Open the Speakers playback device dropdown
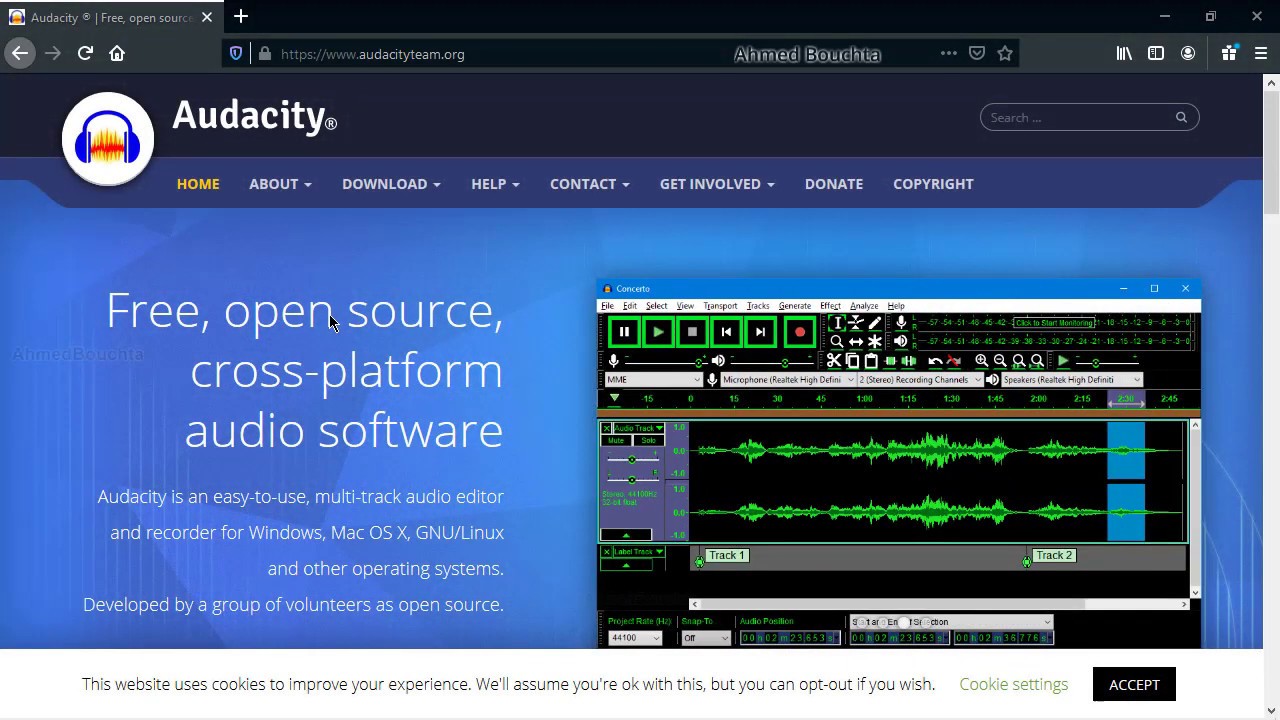The width and height of the screenshot is (1280, 720). (1071, 380)
